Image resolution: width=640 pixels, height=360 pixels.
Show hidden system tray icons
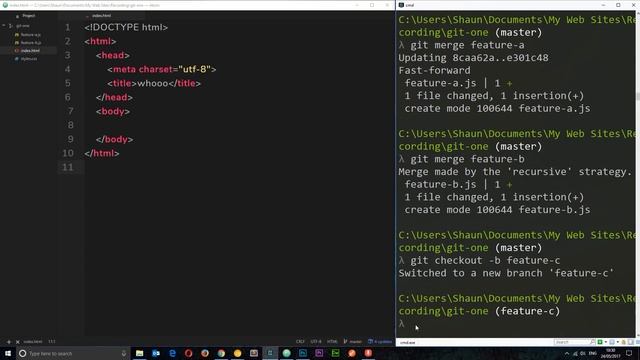tap(567, 353)
